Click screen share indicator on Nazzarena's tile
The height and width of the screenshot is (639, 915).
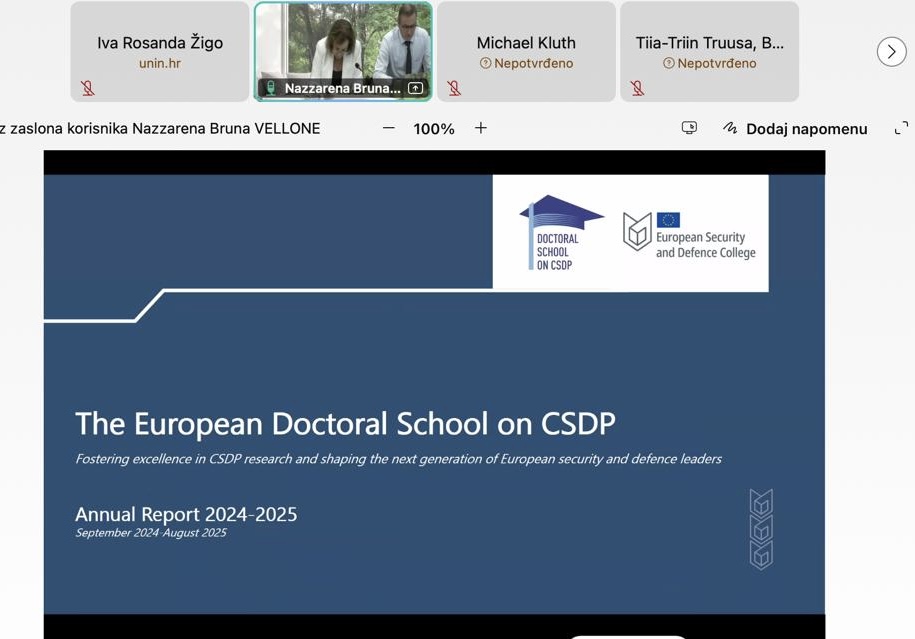(415, 88)
